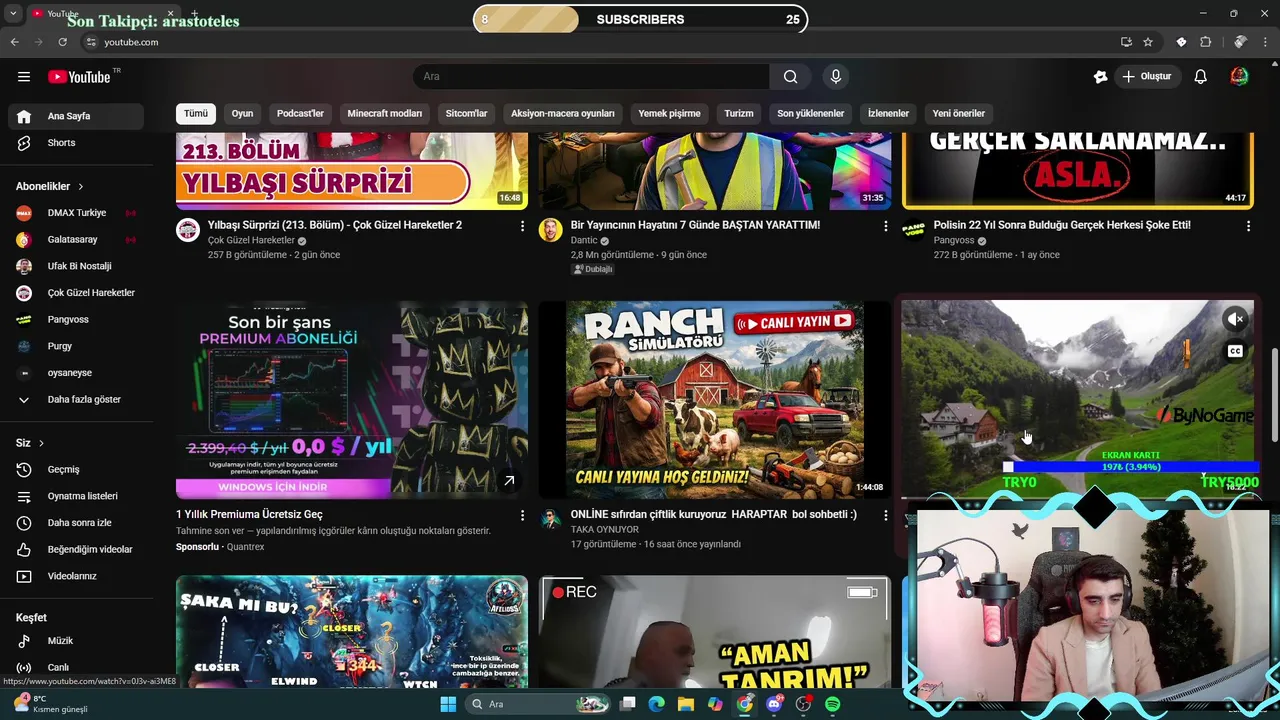Screen dimensions: 1280x720
Task: Expand the Abonelikler section
Action: (x=50, y=186)
